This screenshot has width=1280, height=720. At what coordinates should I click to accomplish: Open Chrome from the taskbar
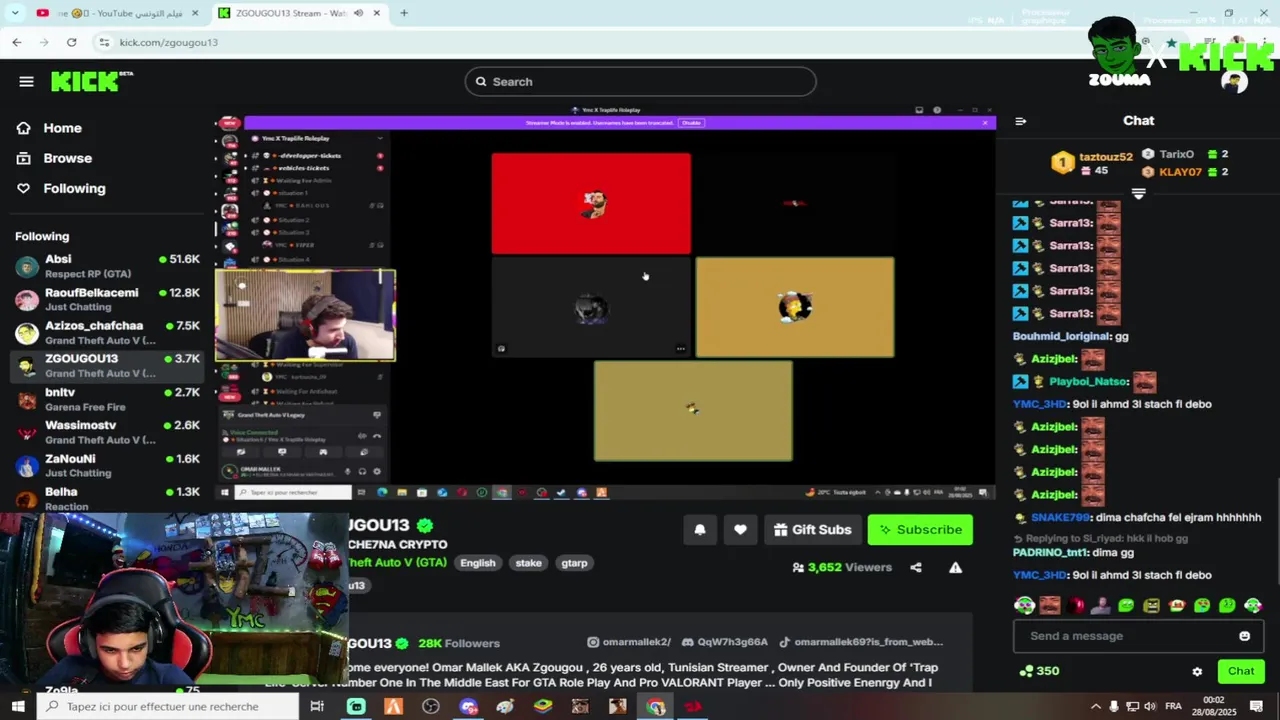coord(655,706)
